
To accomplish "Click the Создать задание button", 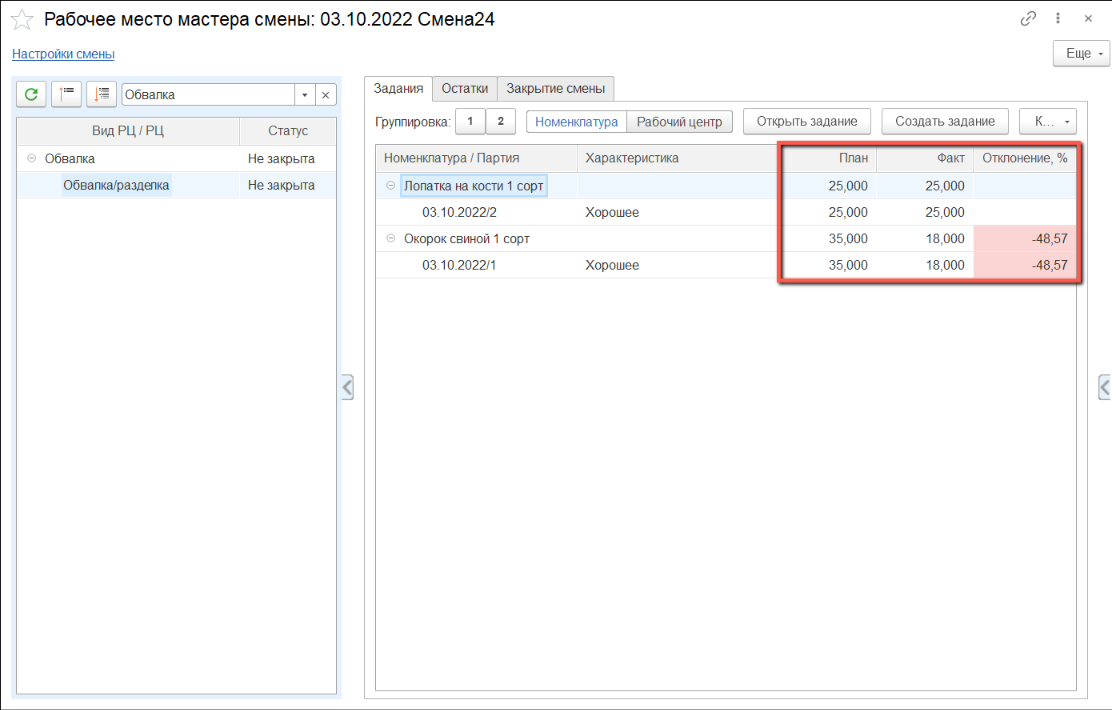I will (944, 121).
